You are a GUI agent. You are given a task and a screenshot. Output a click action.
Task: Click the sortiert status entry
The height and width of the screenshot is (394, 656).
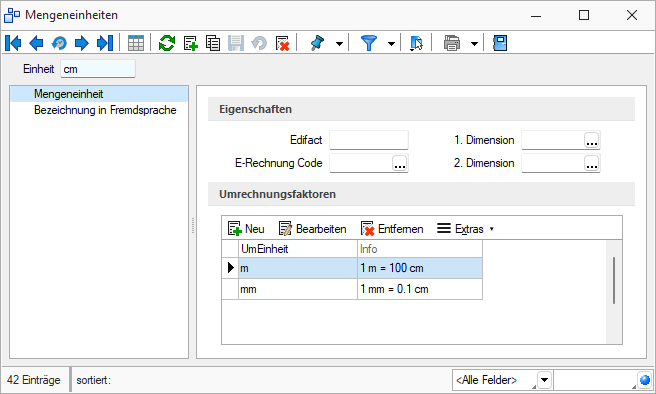point(93,380)
